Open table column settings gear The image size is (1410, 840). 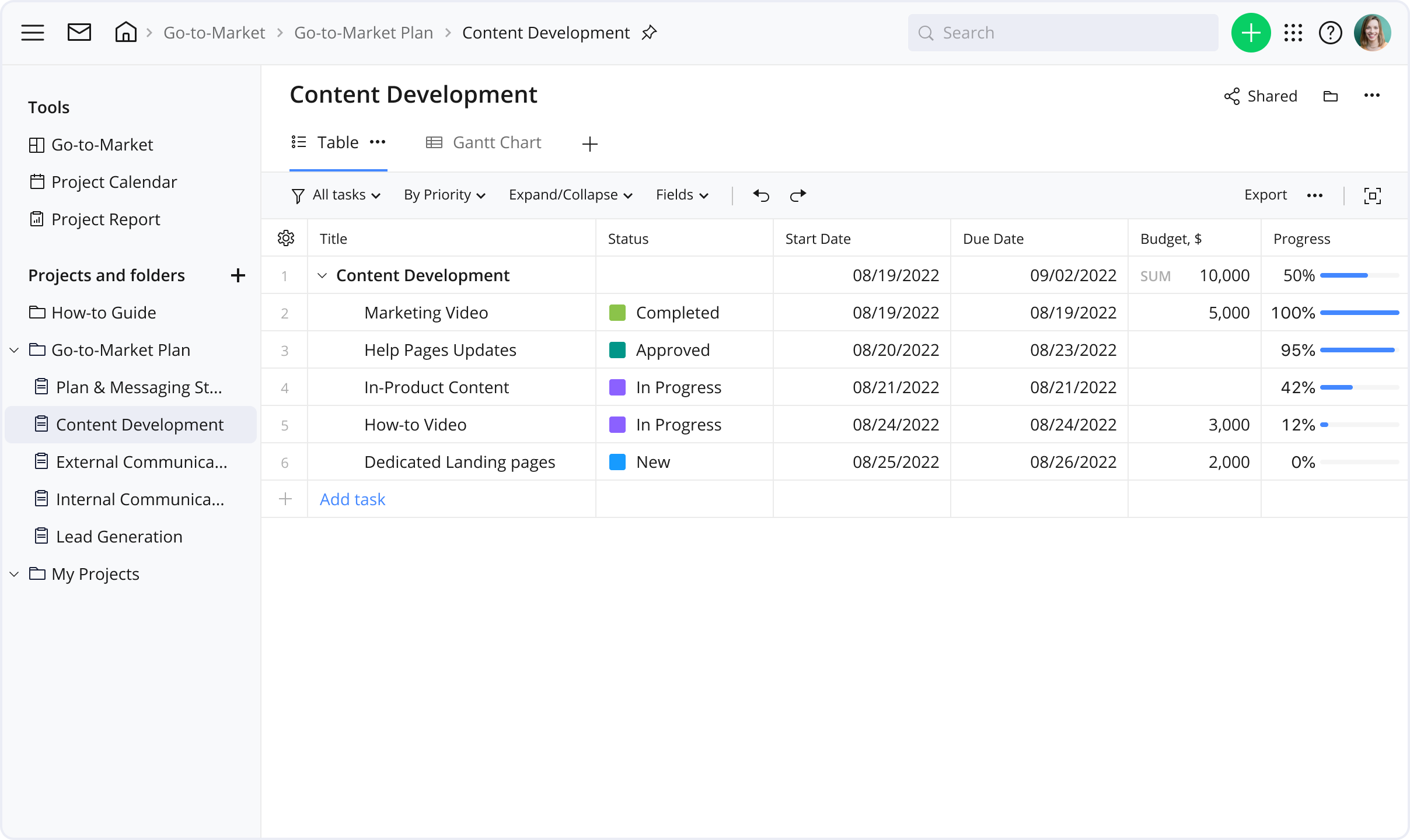(285, 238)
